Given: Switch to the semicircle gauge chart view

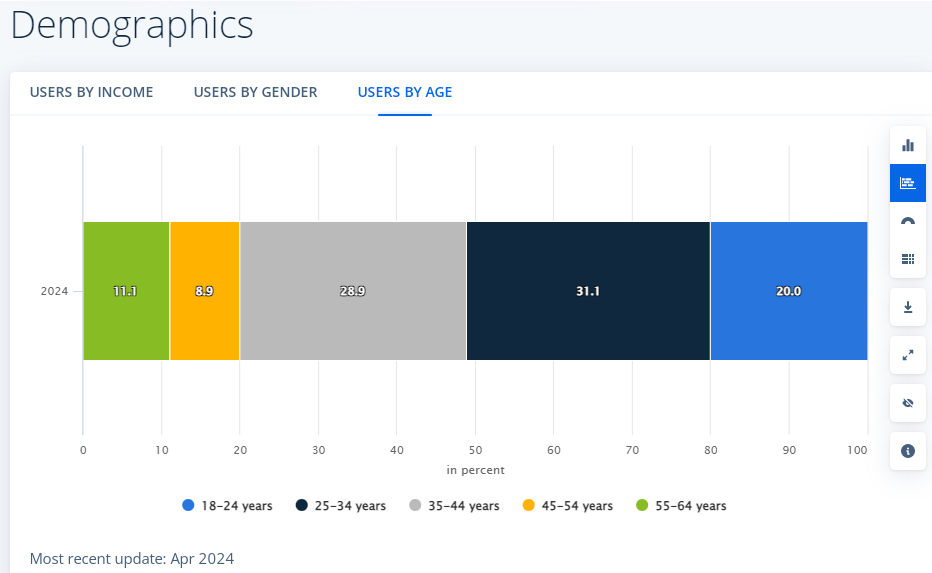Looking at the screenshot, I should (908, 221).
